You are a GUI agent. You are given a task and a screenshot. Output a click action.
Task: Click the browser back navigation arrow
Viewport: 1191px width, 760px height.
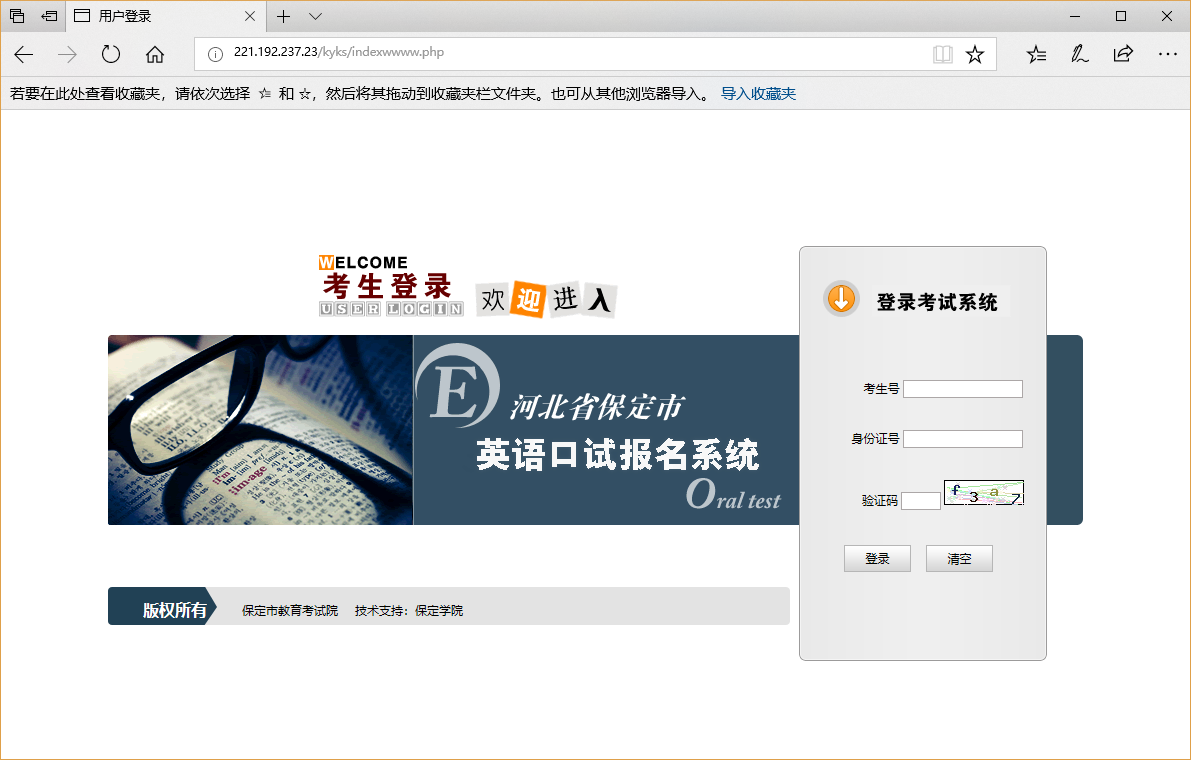point(23,54)
